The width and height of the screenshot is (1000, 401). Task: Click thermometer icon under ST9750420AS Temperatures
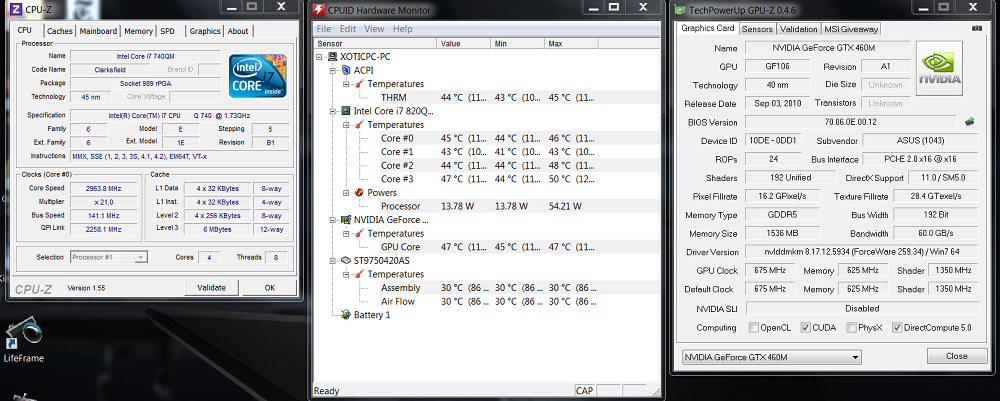coord(360,274)
